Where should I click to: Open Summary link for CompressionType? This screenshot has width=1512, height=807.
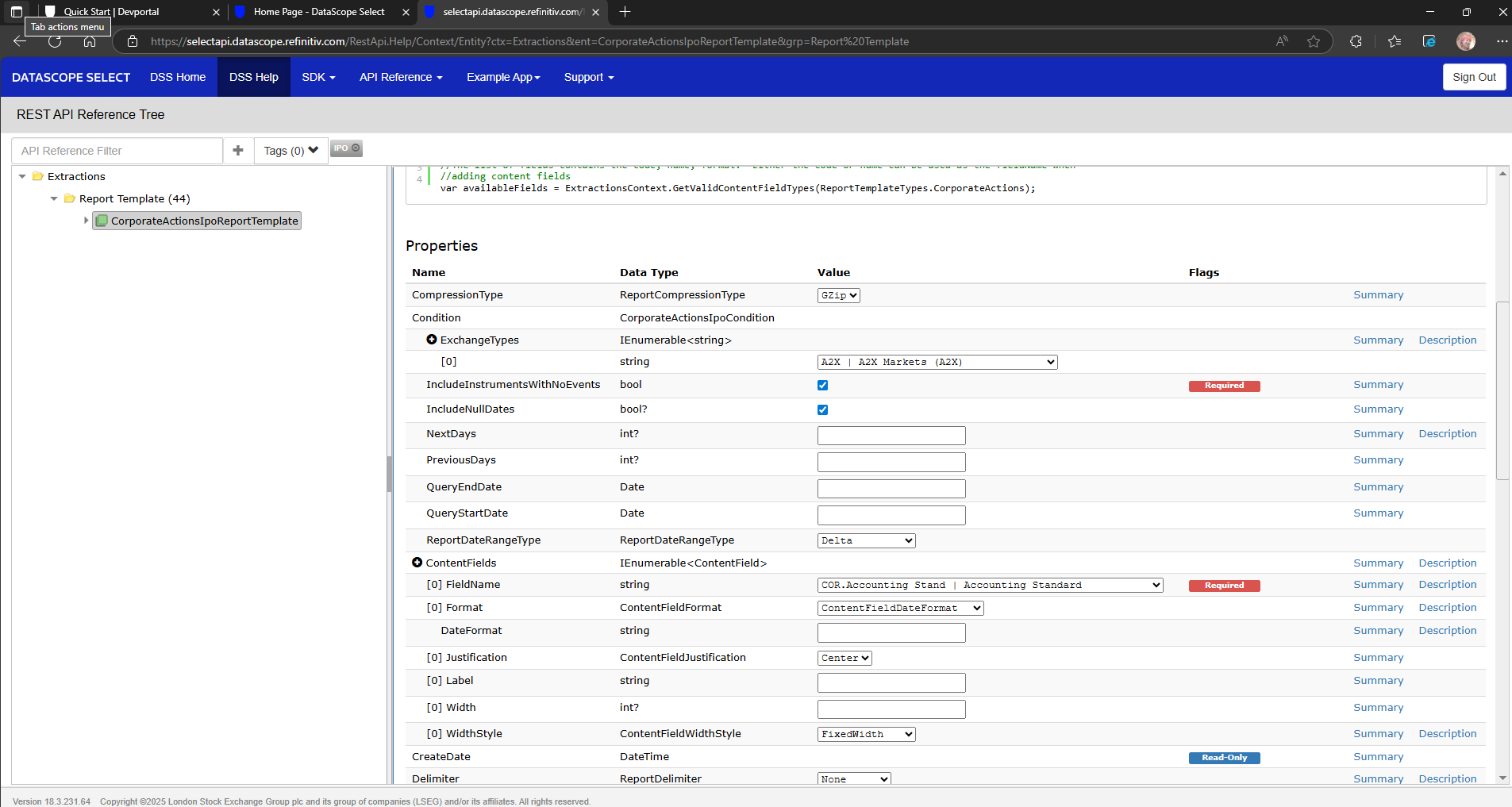coord(1378,295)
